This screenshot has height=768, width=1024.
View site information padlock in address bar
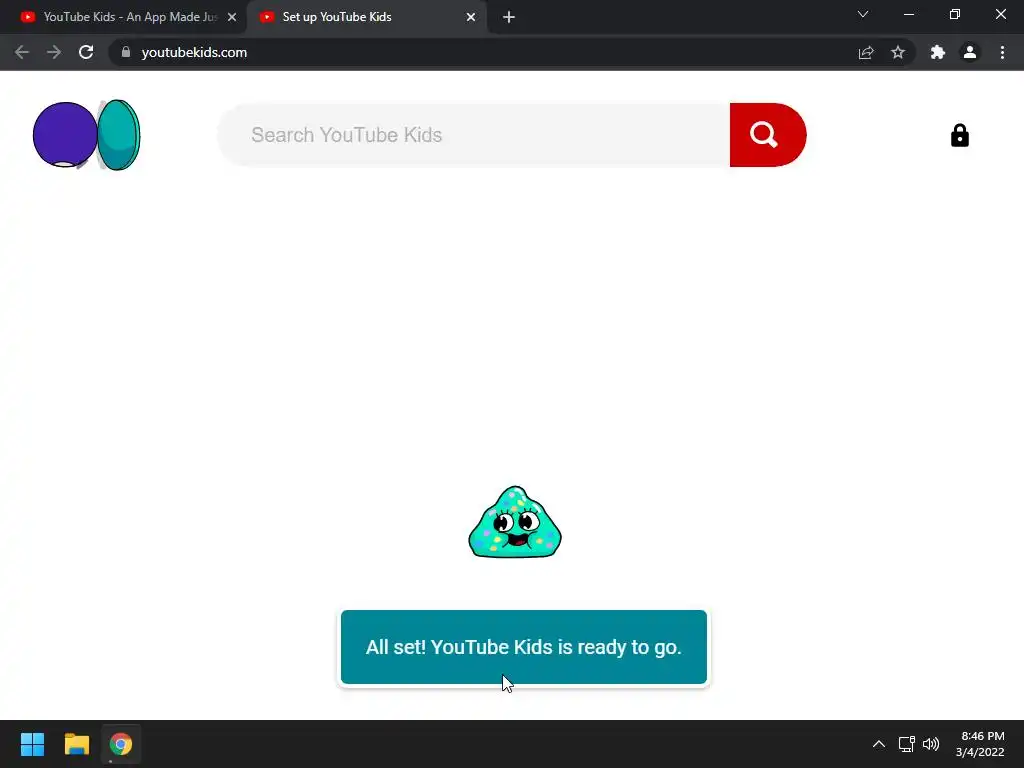[126, 52]
